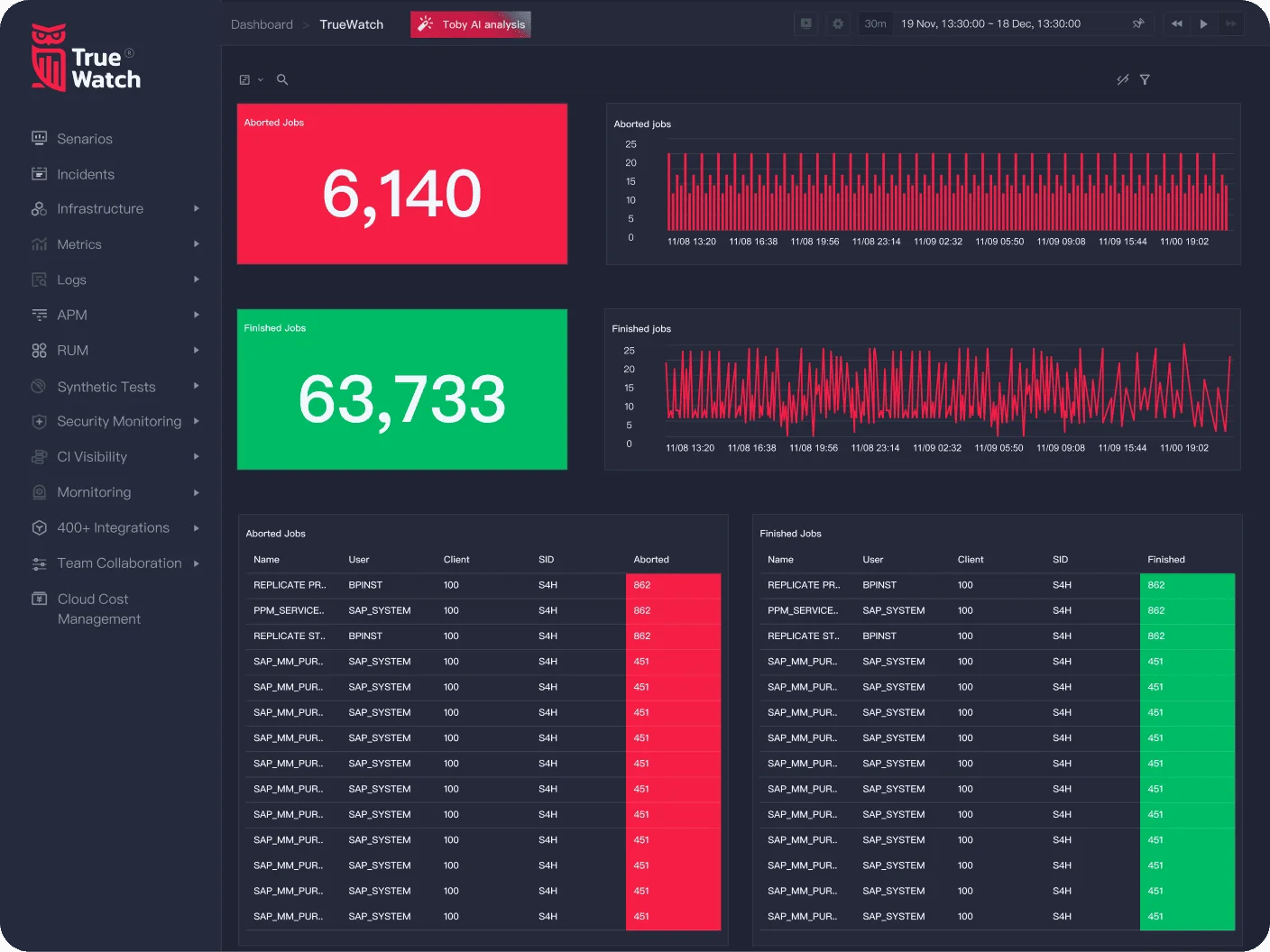Click the Dashboard breadcrumb link
This screenshot has width=1270, height=952.
(x=261, y=24)
